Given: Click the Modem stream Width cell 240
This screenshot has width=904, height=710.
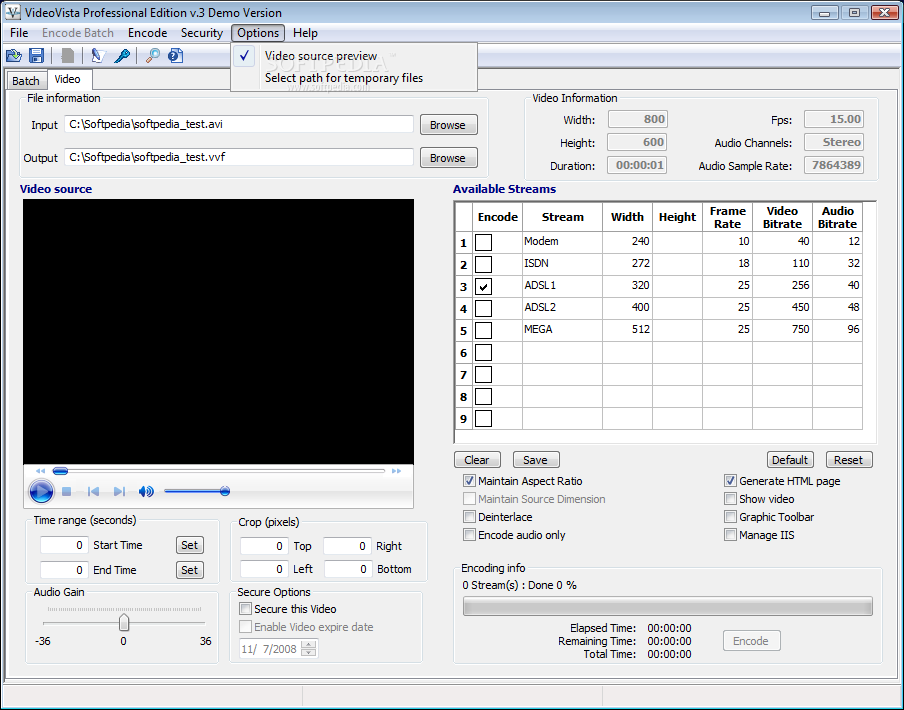Looking at the screenshot, I should coord(627,242).
